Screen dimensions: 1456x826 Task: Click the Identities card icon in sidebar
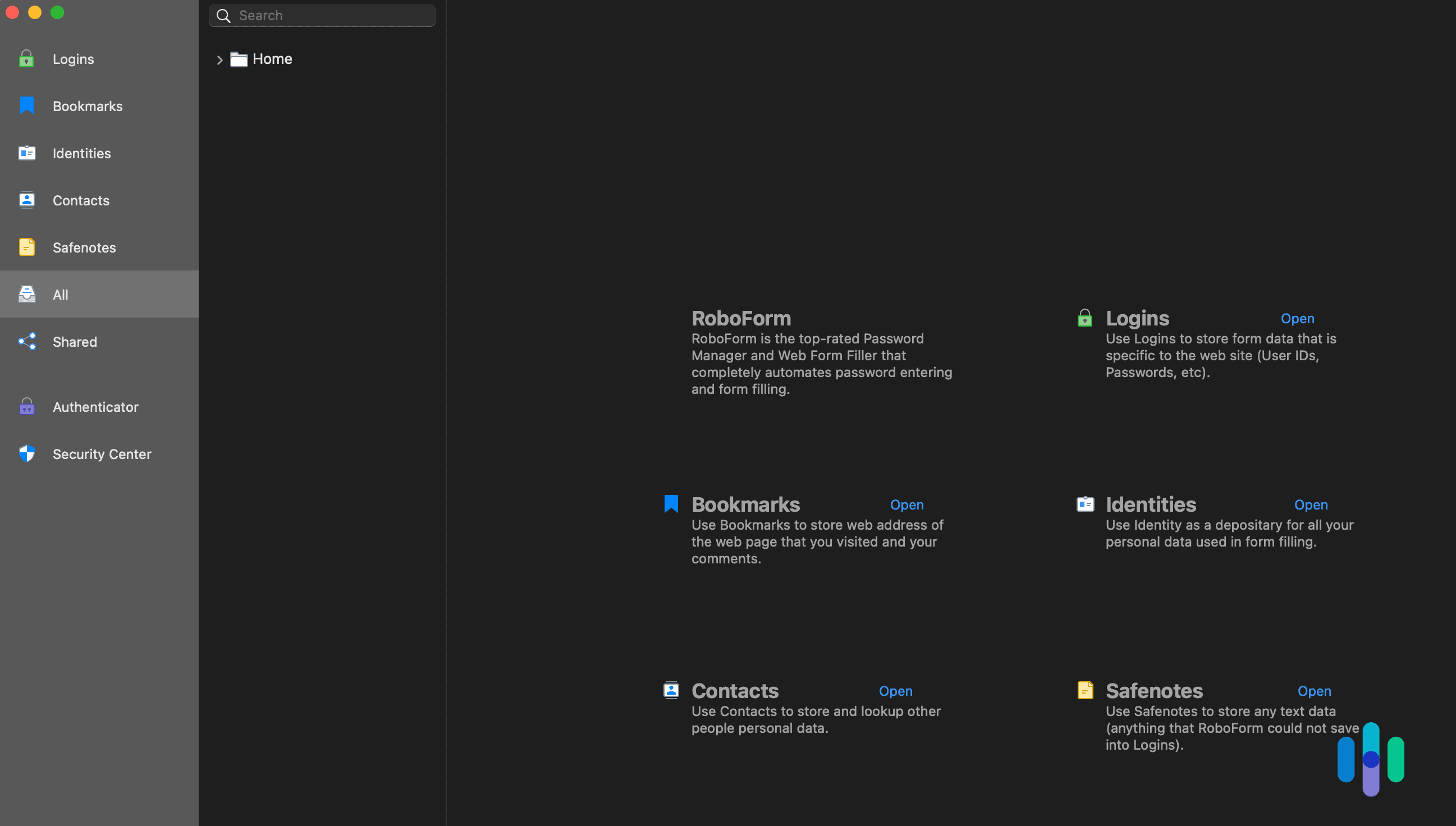pyautogui.click(x=26, y=153)
